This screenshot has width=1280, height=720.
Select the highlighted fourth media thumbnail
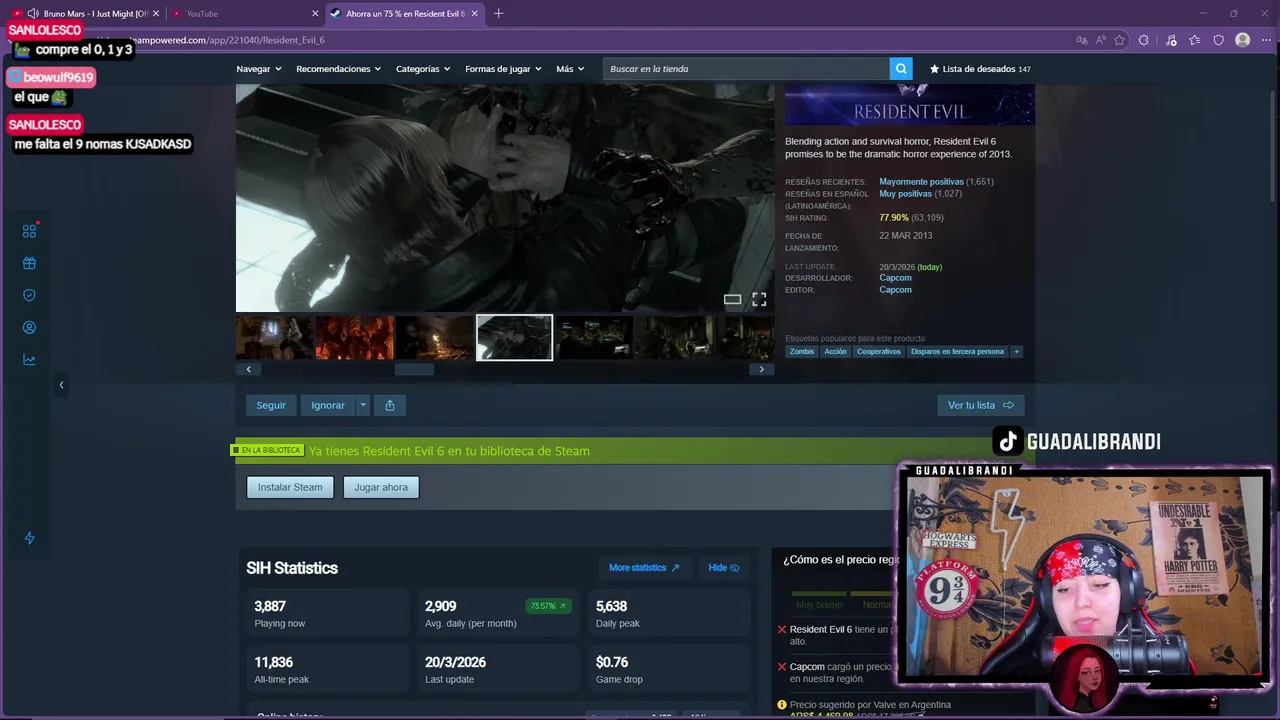point(514,338)
